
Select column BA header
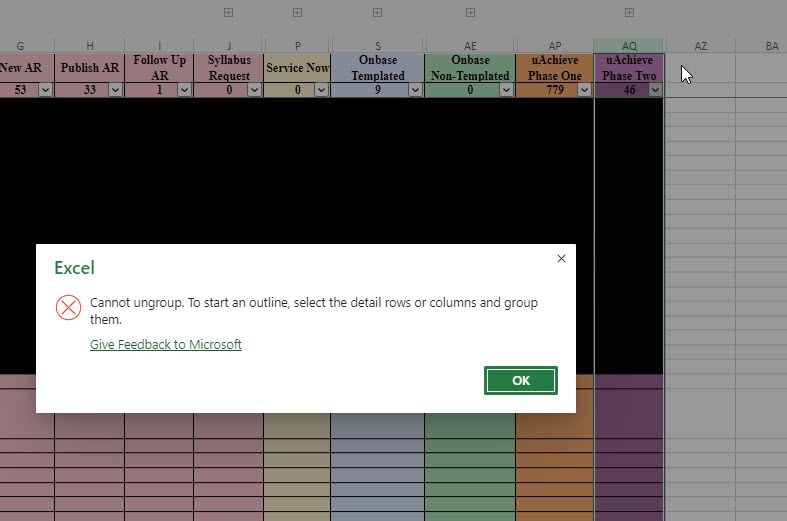[762, 46]
